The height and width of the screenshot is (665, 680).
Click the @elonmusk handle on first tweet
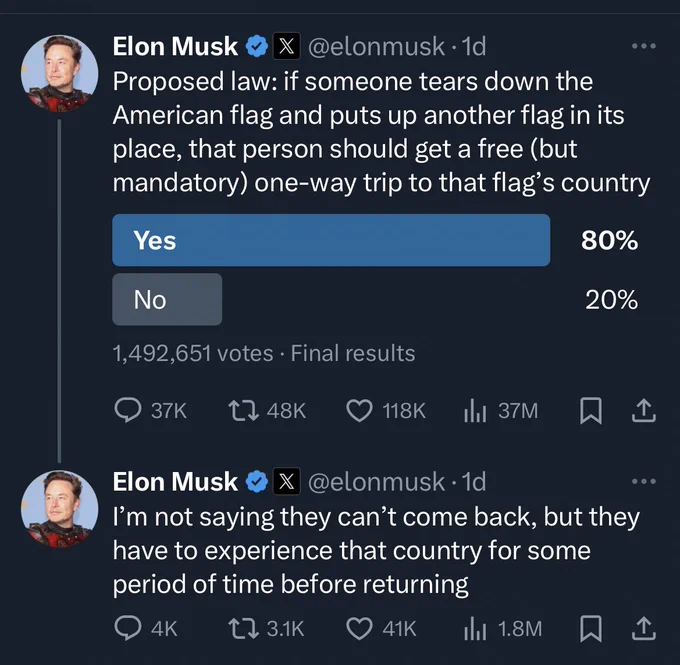(x=376, y=46)
